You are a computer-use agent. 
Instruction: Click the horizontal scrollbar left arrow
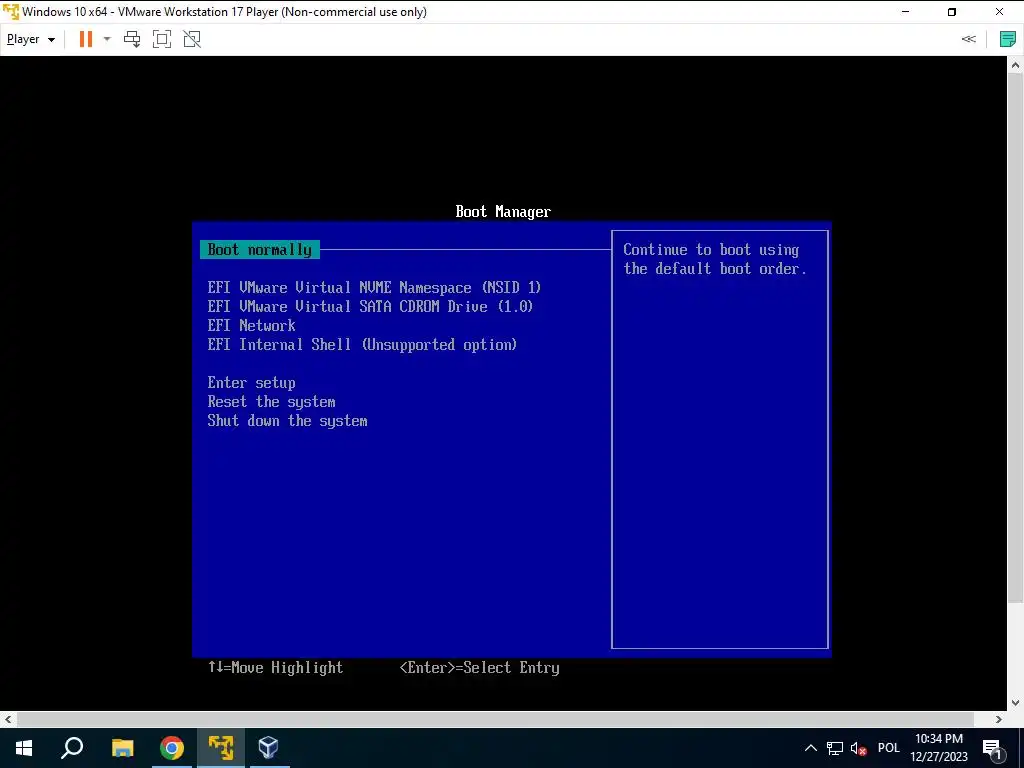pos(8,719)
